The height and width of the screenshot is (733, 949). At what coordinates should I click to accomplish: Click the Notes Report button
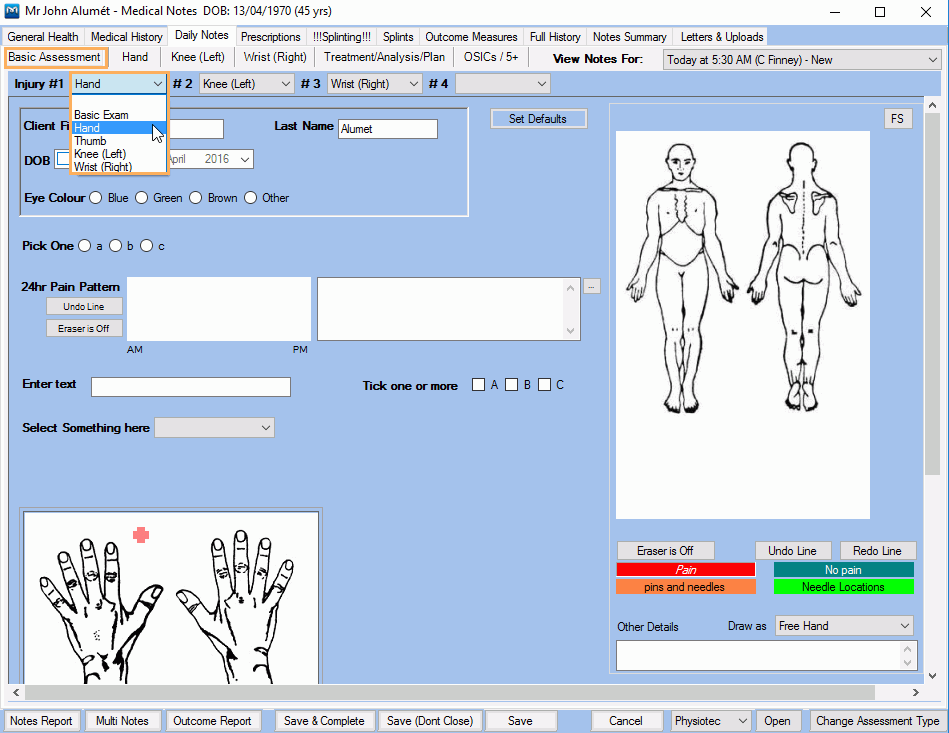pos(41,721)
